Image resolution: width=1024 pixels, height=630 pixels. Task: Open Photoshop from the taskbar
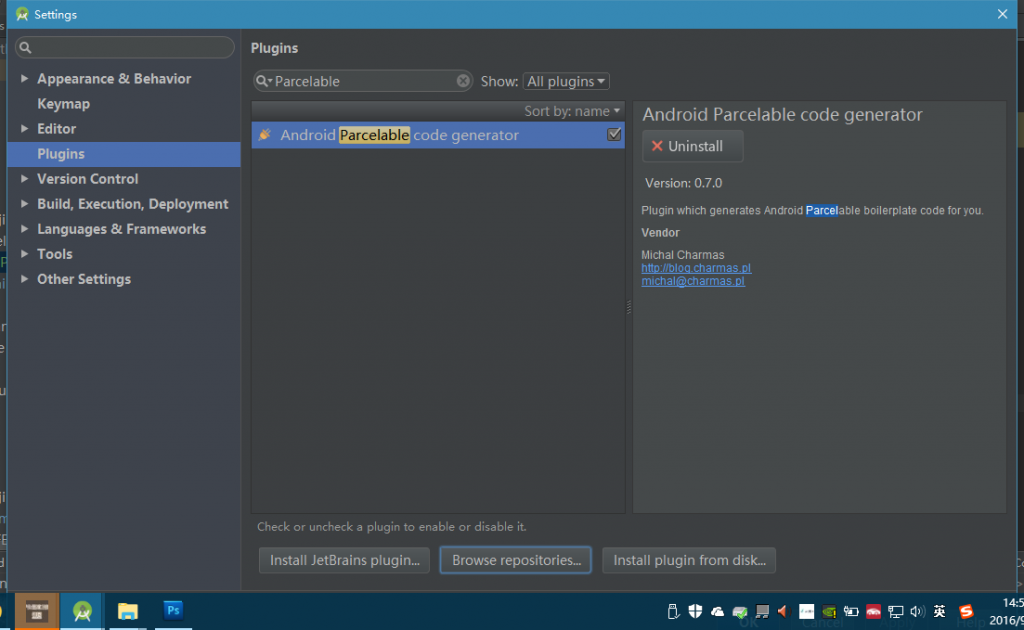click(173, 610)
